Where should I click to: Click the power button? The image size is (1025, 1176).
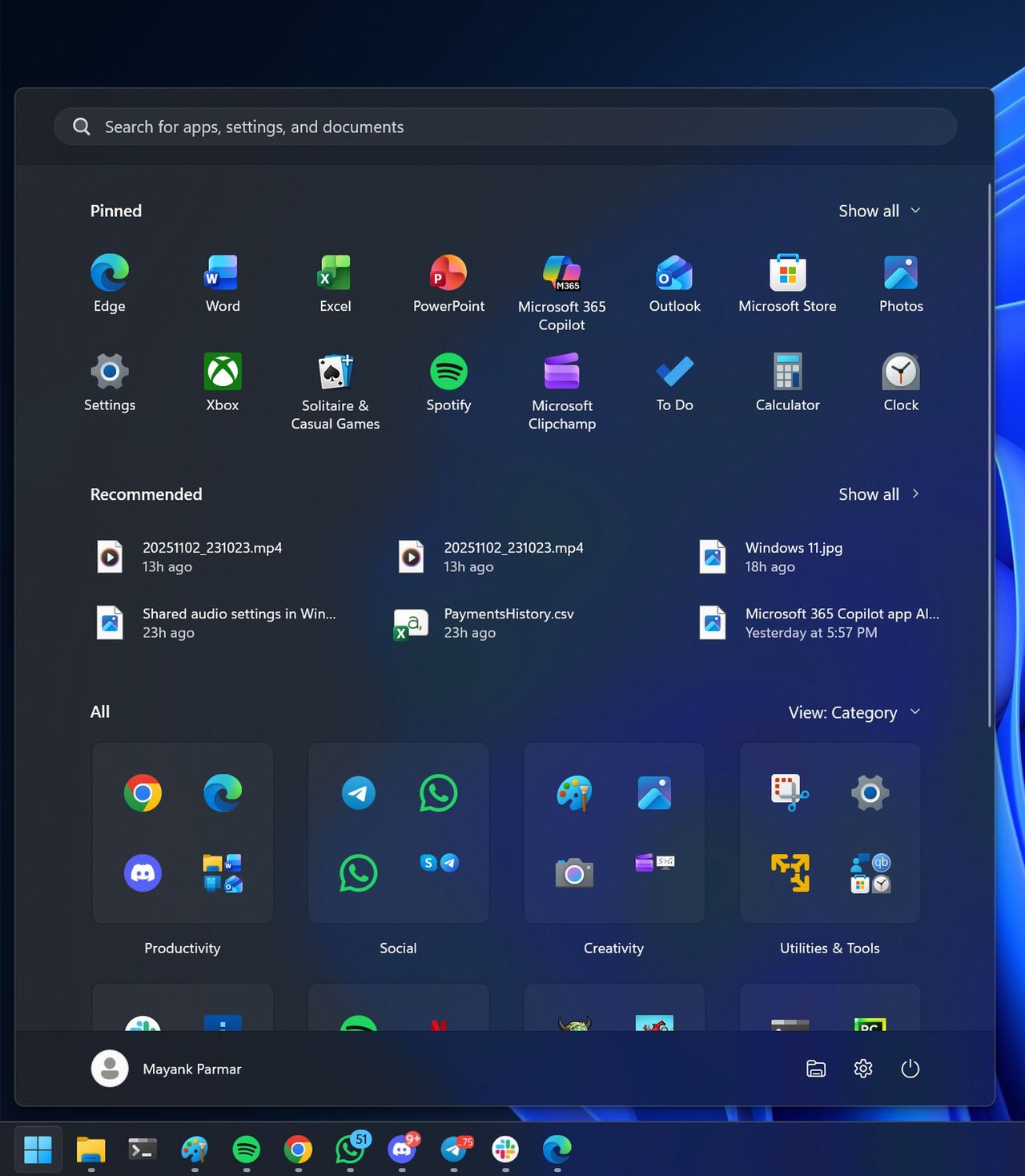point(910,1068)
